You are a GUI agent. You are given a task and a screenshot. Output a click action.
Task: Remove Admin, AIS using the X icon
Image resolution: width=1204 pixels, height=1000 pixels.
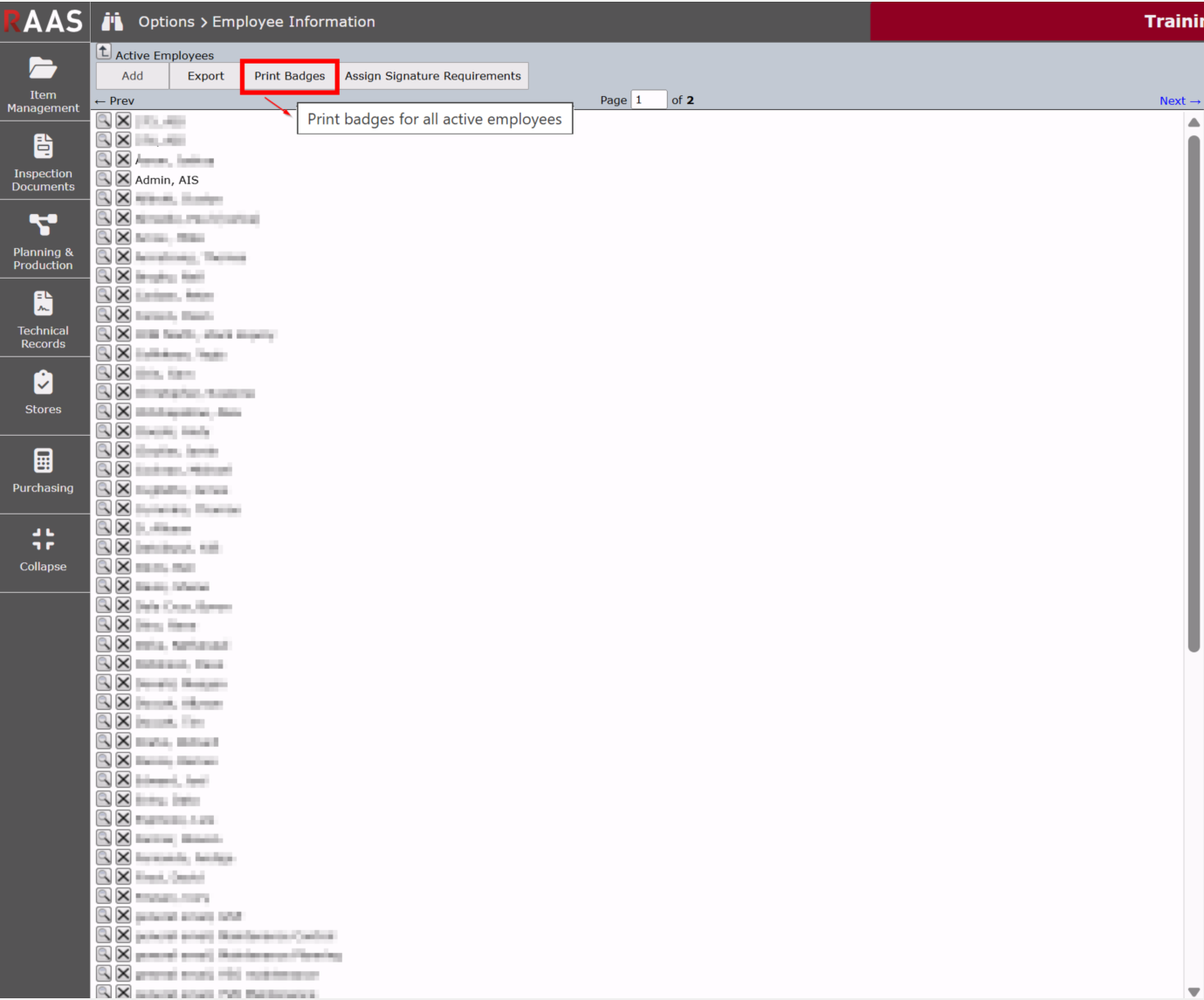[123, 179]
